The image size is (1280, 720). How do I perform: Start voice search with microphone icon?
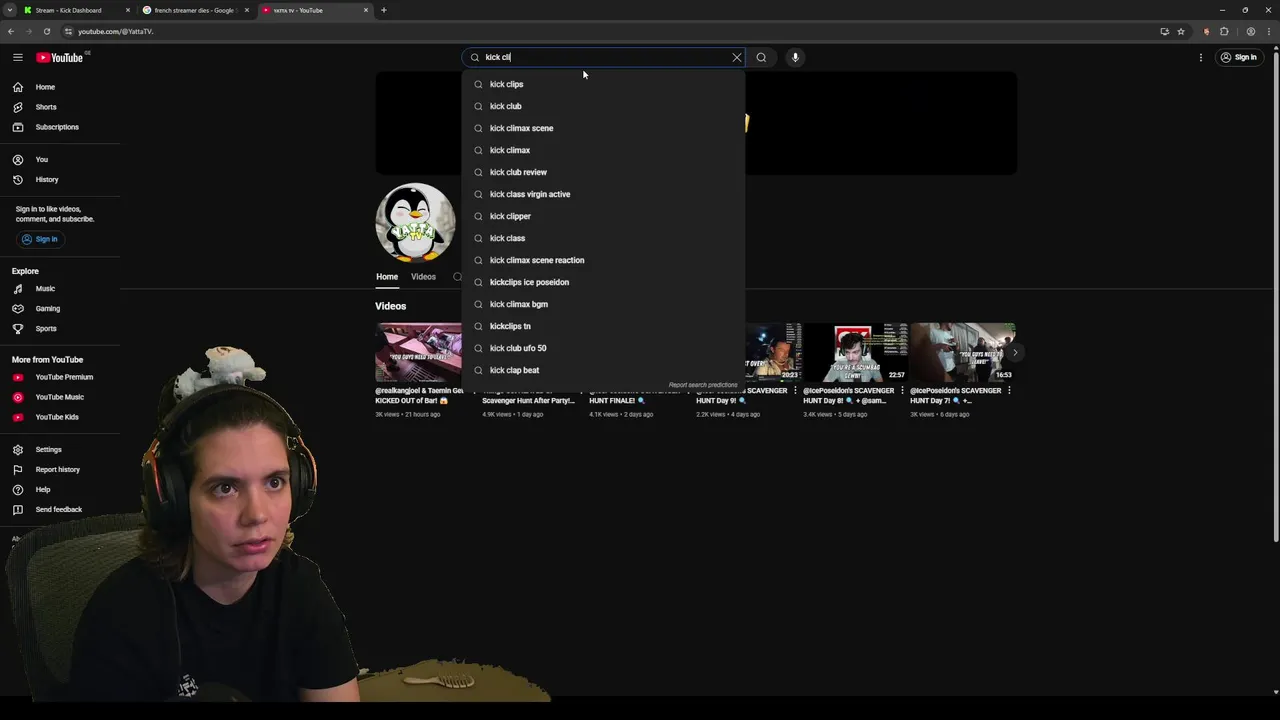795,57
